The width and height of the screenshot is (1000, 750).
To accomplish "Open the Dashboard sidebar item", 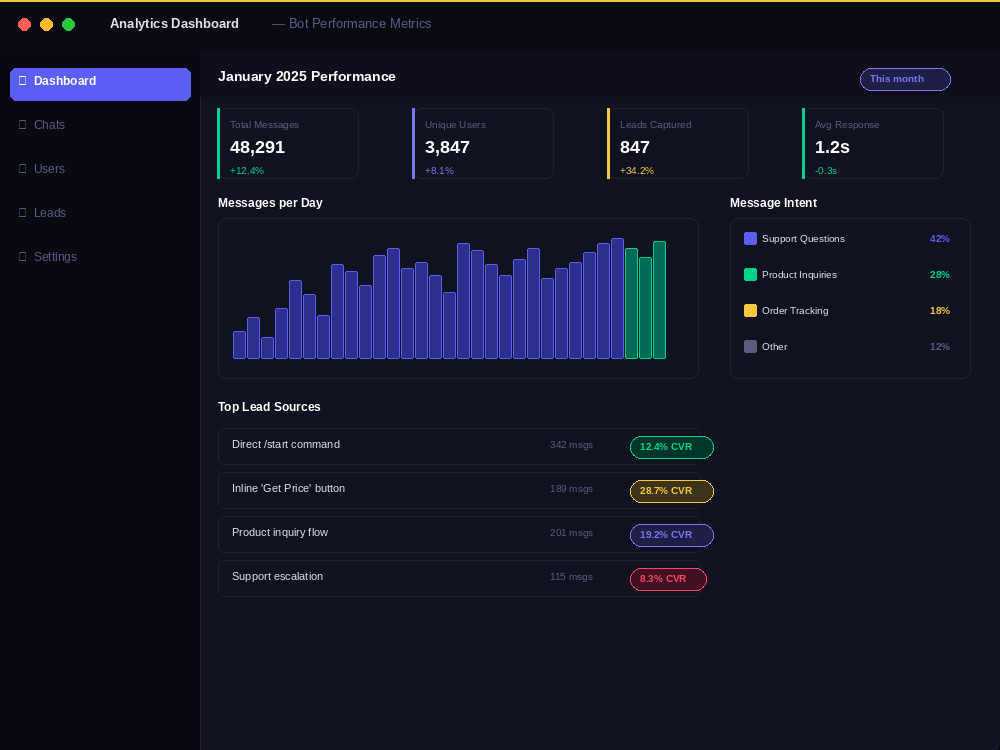I will tap(100, 84).
